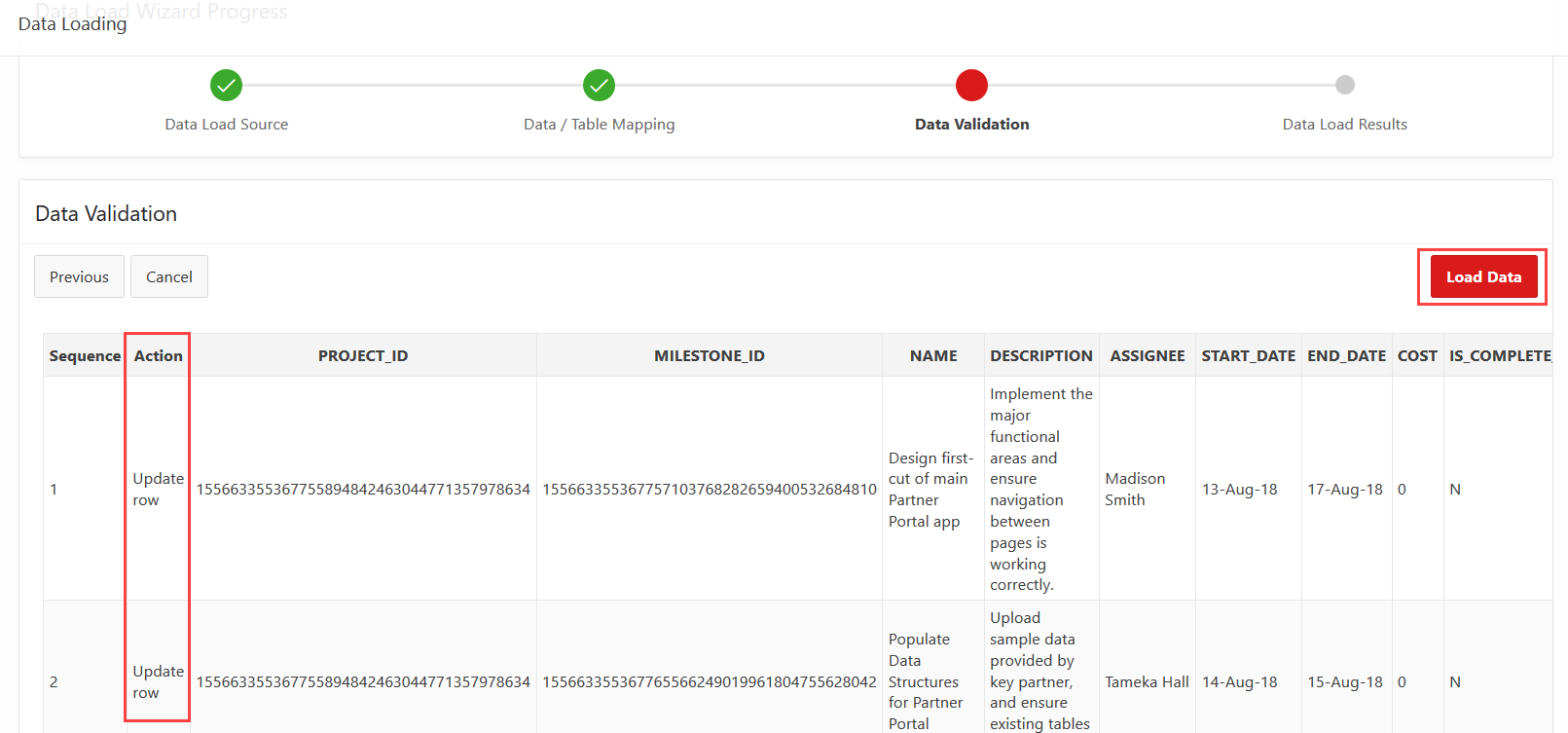Click 'Update row' action in sequence 1
Image resolution: width=1568 pixels, height=733 pixels.
[158, 490]
